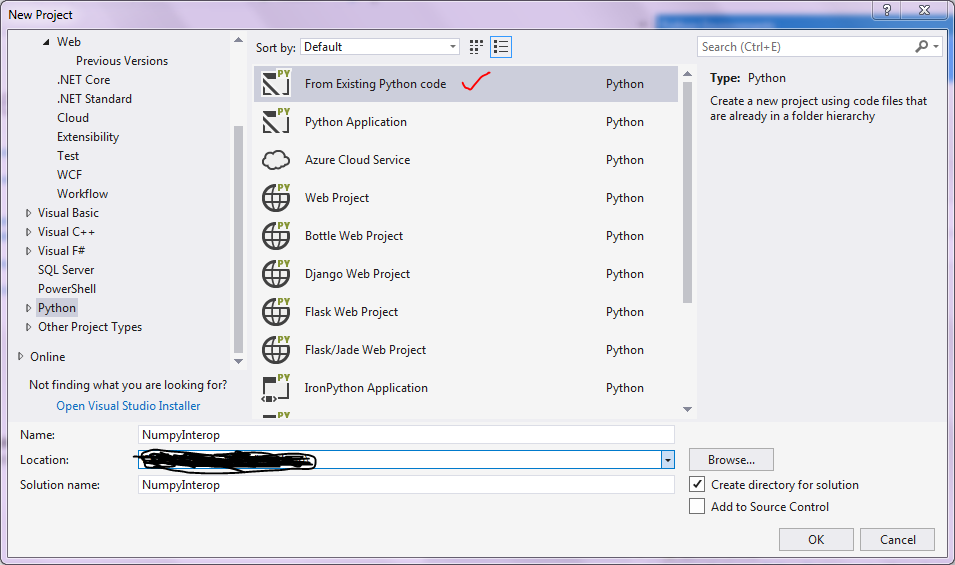Viewport: 955px width, 565px height.
Task: Toggle Create directory for solution checkbox
Action: point(697,484)
